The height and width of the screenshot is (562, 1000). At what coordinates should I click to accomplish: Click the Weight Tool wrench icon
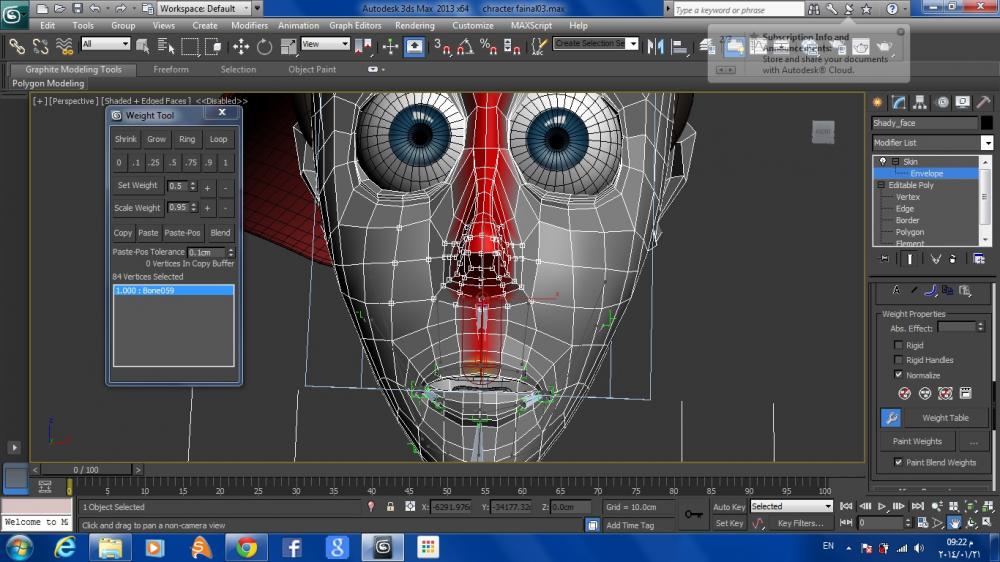pyautogui.click(x=890, y=418)
